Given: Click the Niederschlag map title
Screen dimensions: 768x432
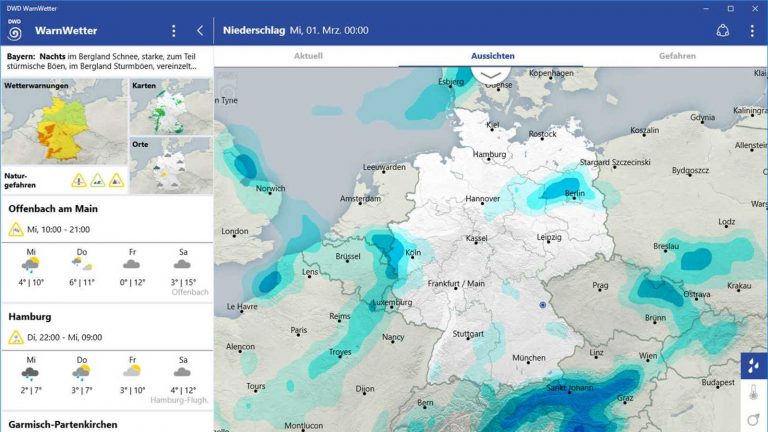Looking at the screenshot, I should click(x=254, y=30).
